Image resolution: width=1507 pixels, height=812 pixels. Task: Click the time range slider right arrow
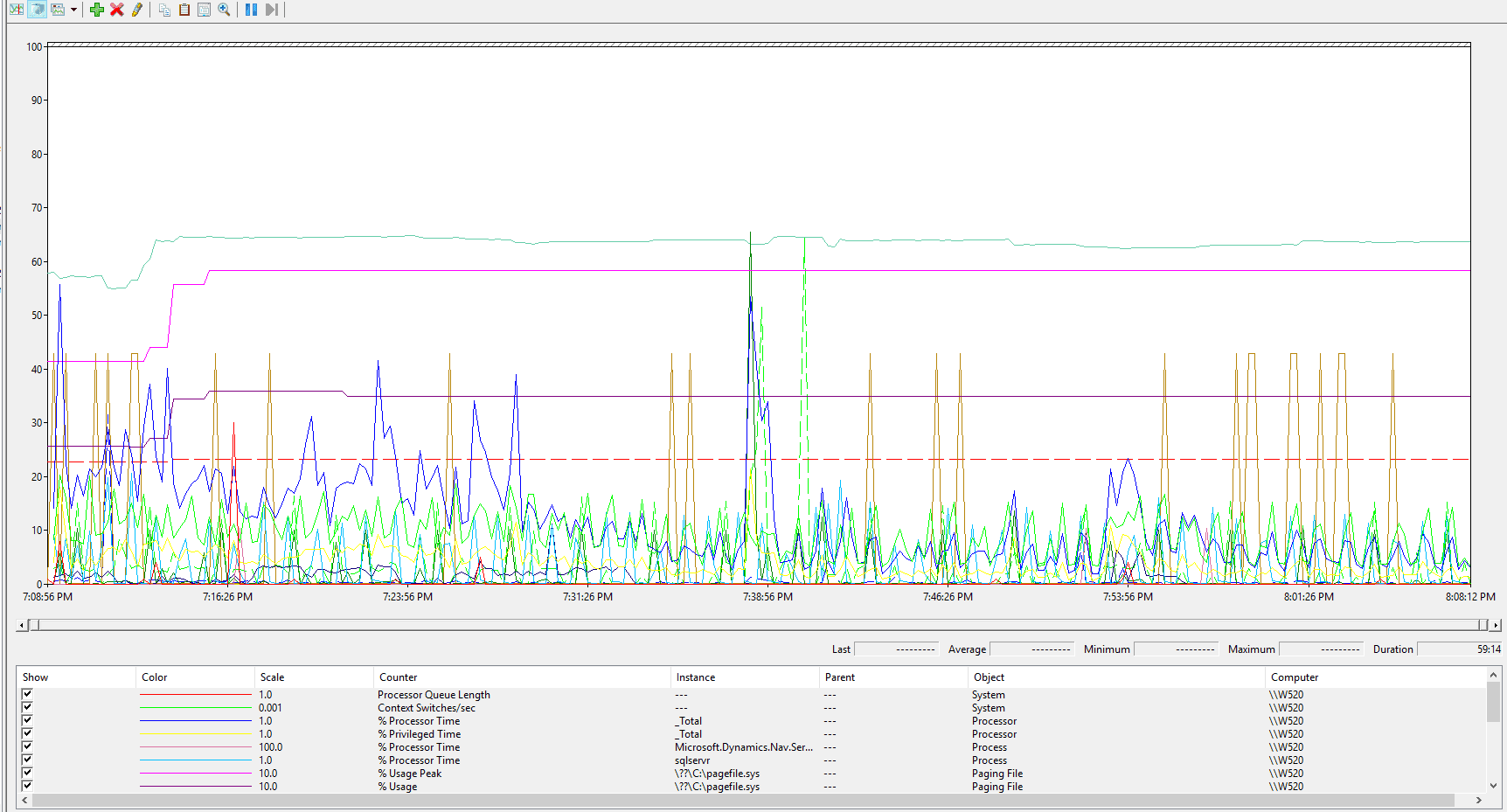click(1496, 625)
